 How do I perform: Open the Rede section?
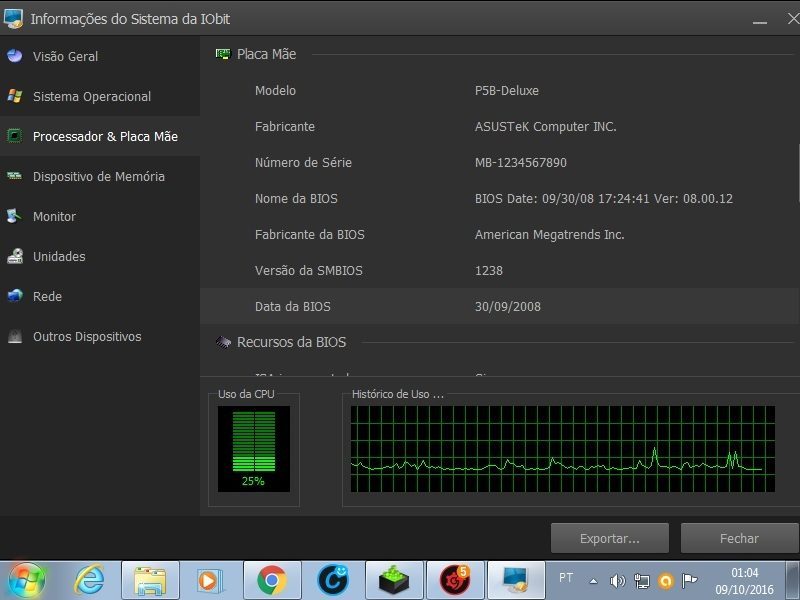47,296
